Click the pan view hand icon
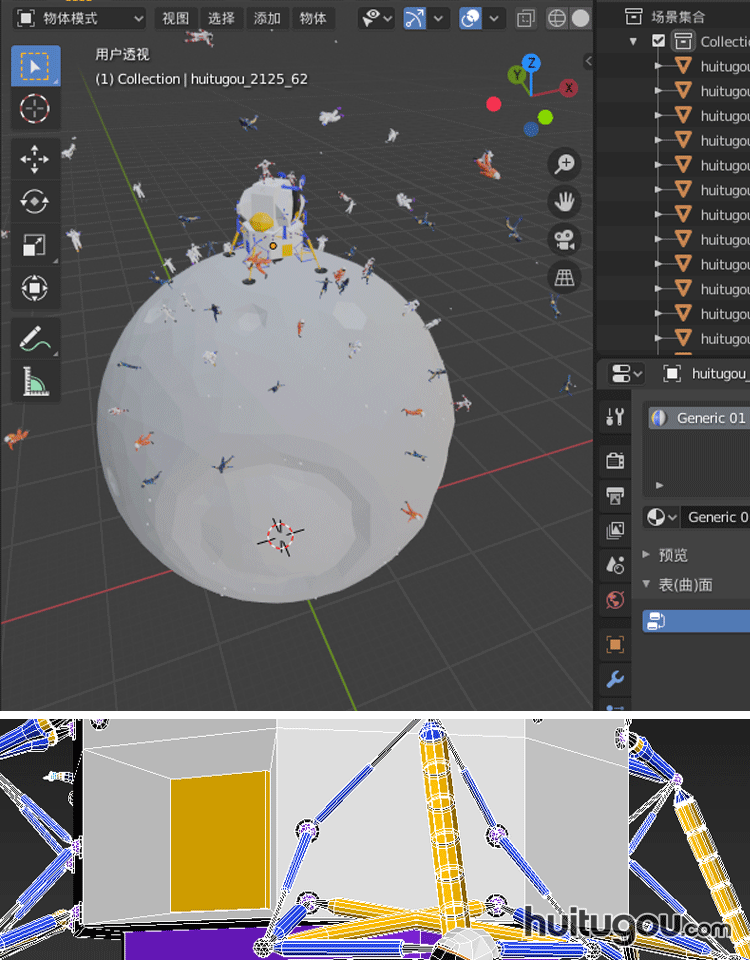750x960 pixels. pos(565,202)
